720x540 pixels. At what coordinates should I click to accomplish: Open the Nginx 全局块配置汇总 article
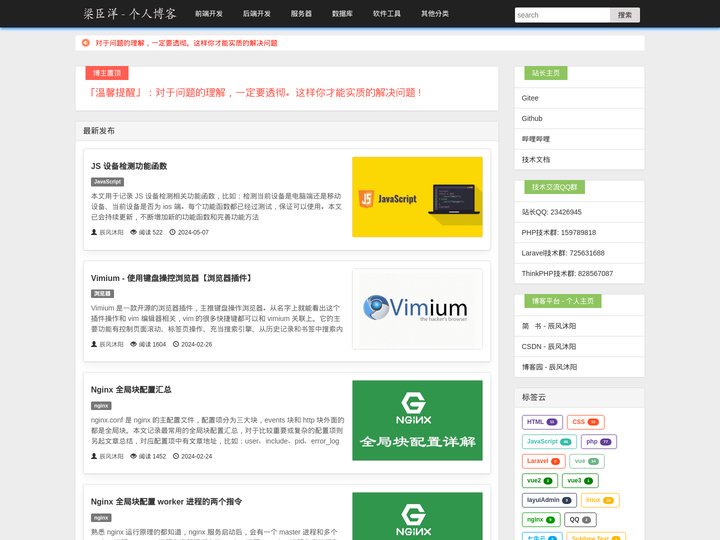click(x=131, y=390)
